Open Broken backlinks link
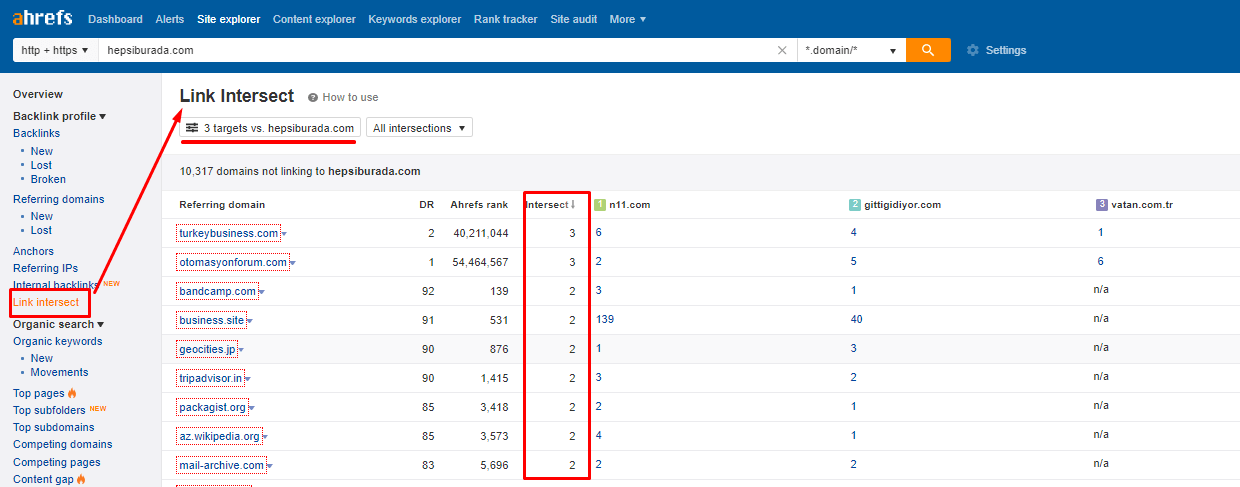 click(x=48, y=179)
